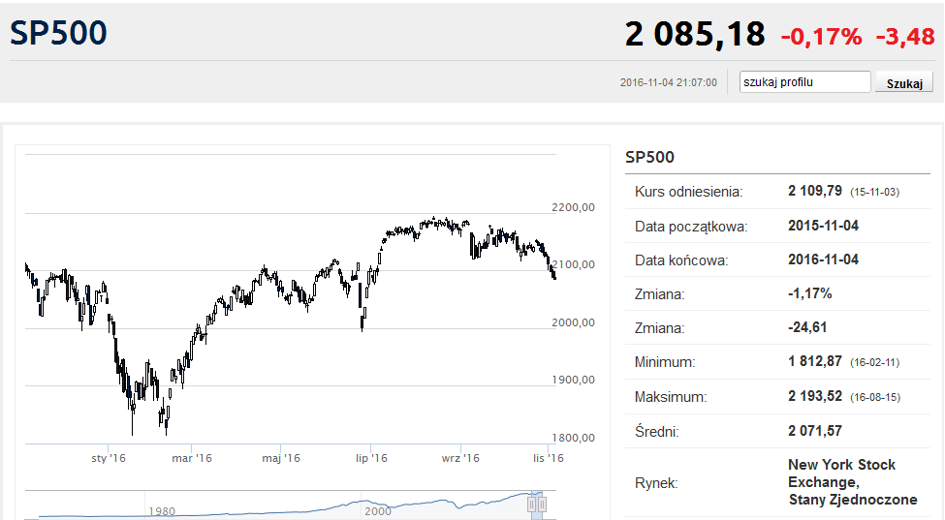Click the 'szukaj profilu' search field
Screen dimensions: 945x520
[805, 82]
